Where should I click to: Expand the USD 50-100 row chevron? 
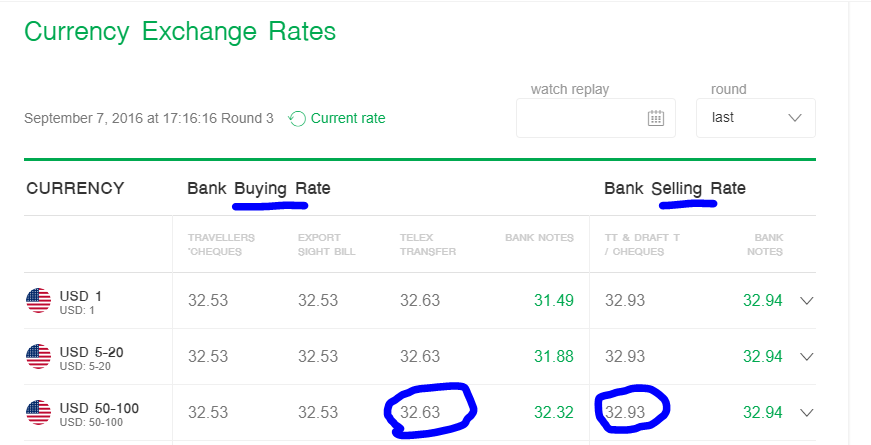tap(808, 412)
